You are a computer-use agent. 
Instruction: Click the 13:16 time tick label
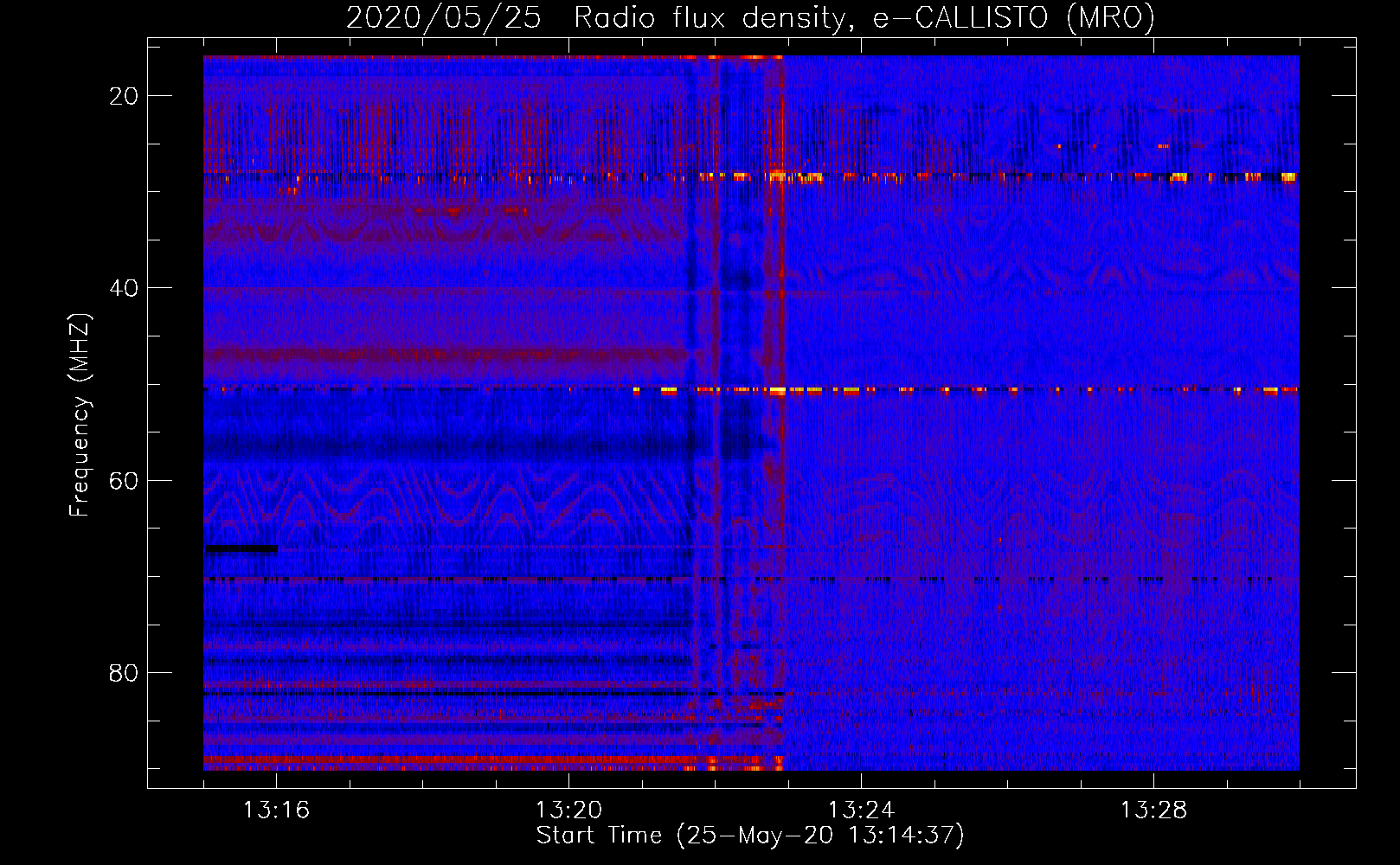point(276,810)
